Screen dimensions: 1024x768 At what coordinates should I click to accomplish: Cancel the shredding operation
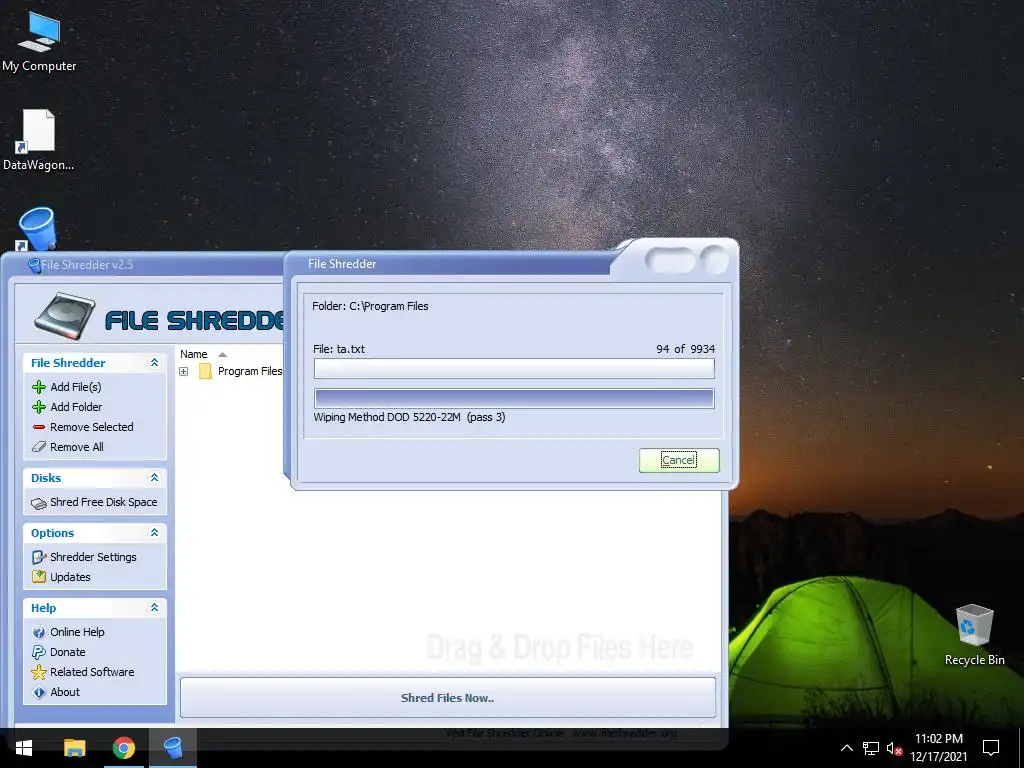tap(679, 460)
